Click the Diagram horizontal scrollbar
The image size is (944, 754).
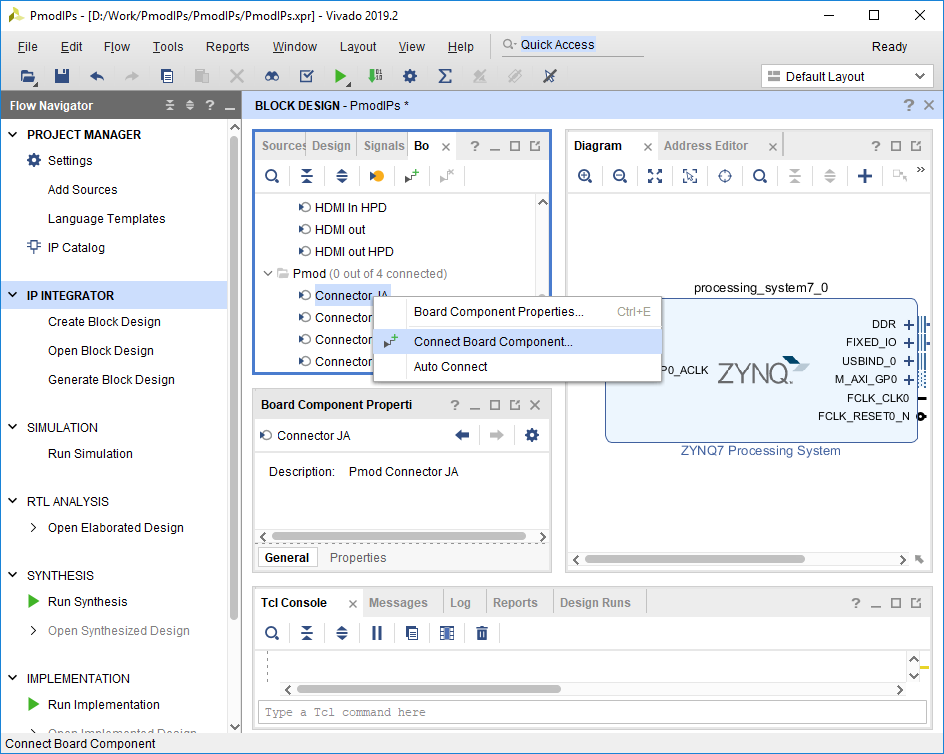(x=695, y=559)
